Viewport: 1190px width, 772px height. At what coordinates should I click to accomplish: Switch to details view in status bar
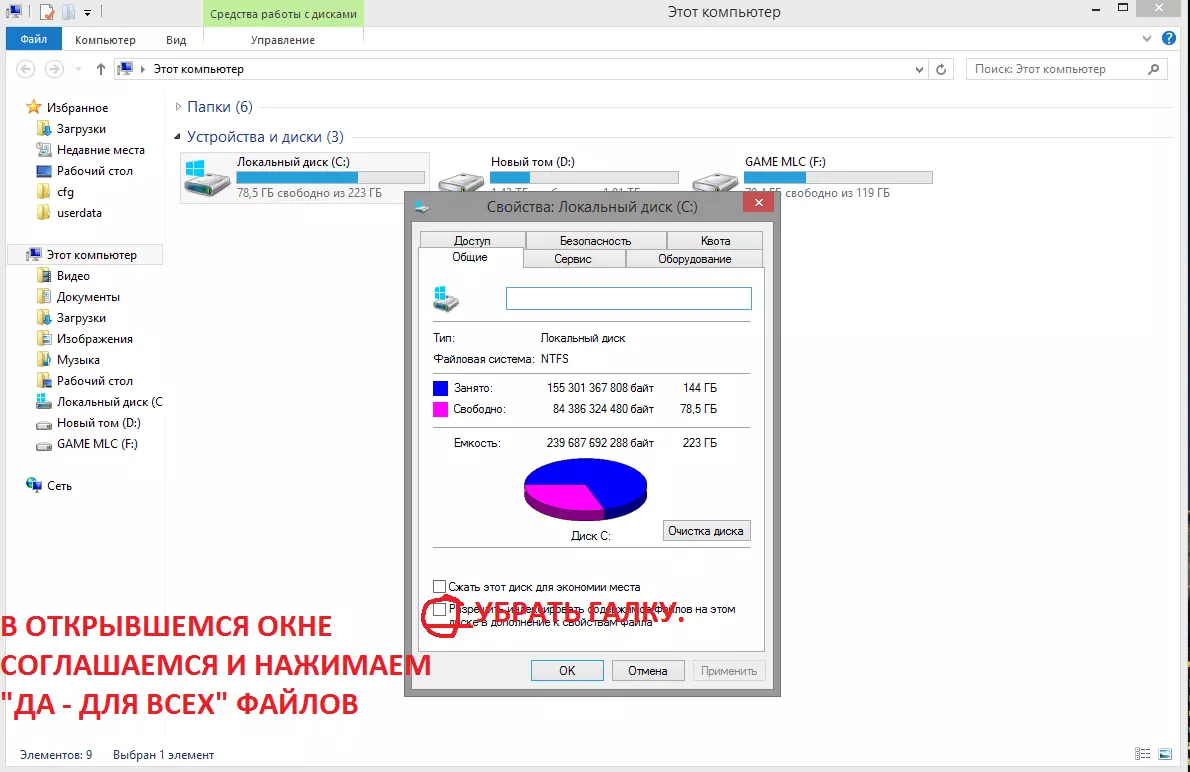point(1142,754)
